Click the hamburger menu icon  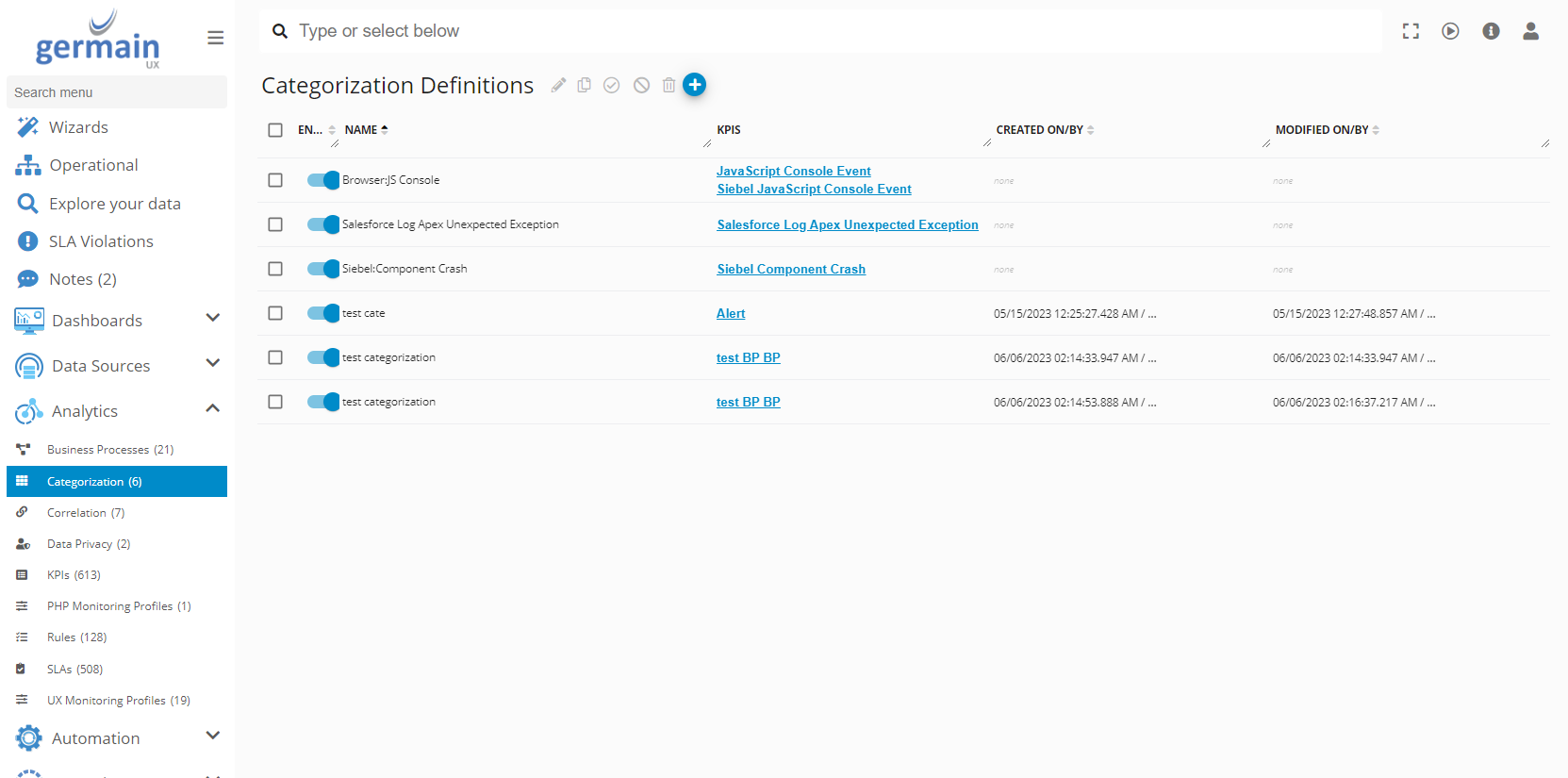215,38
